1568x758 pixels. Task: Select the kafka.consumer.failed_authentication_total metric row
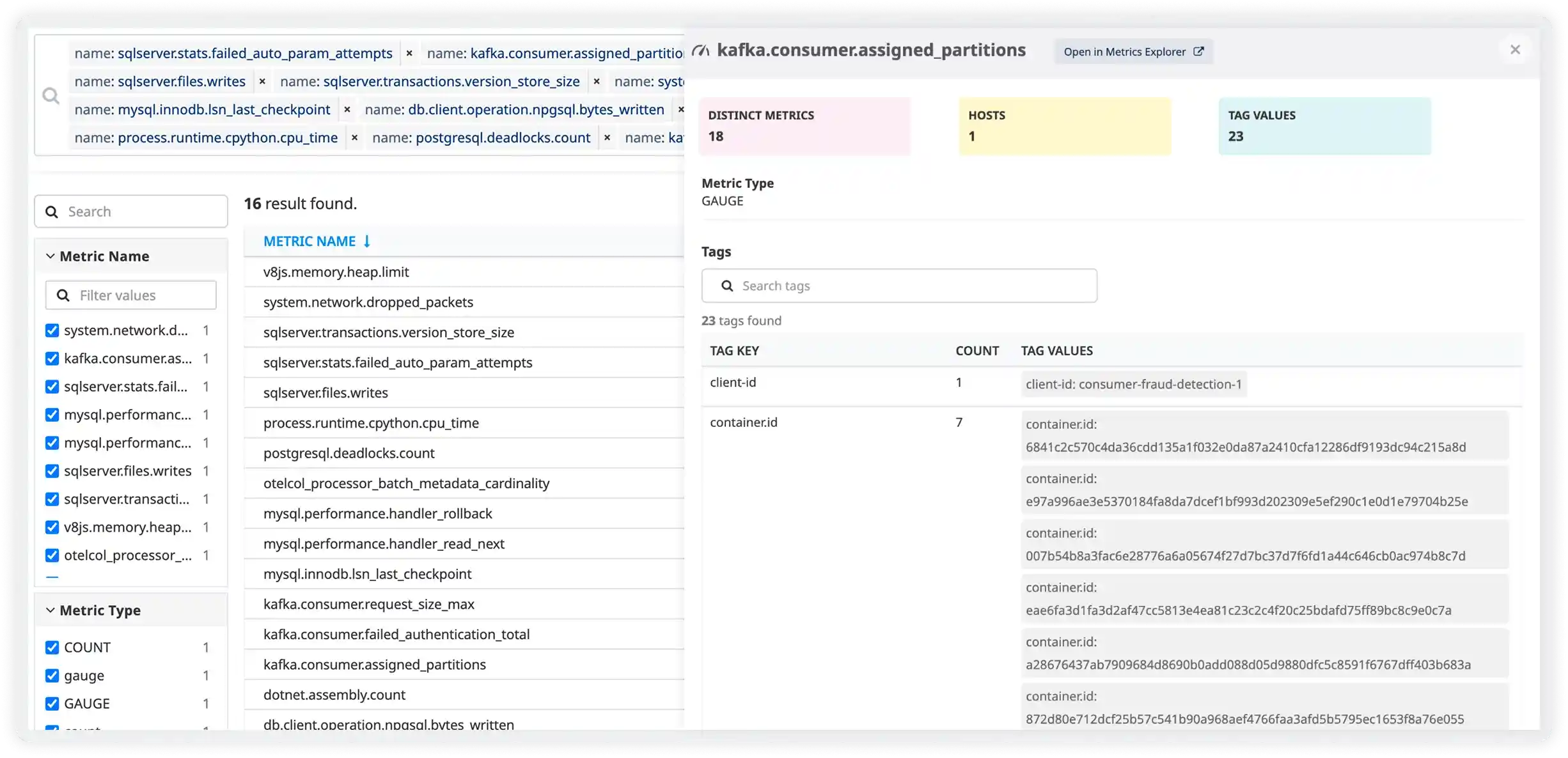396,634
